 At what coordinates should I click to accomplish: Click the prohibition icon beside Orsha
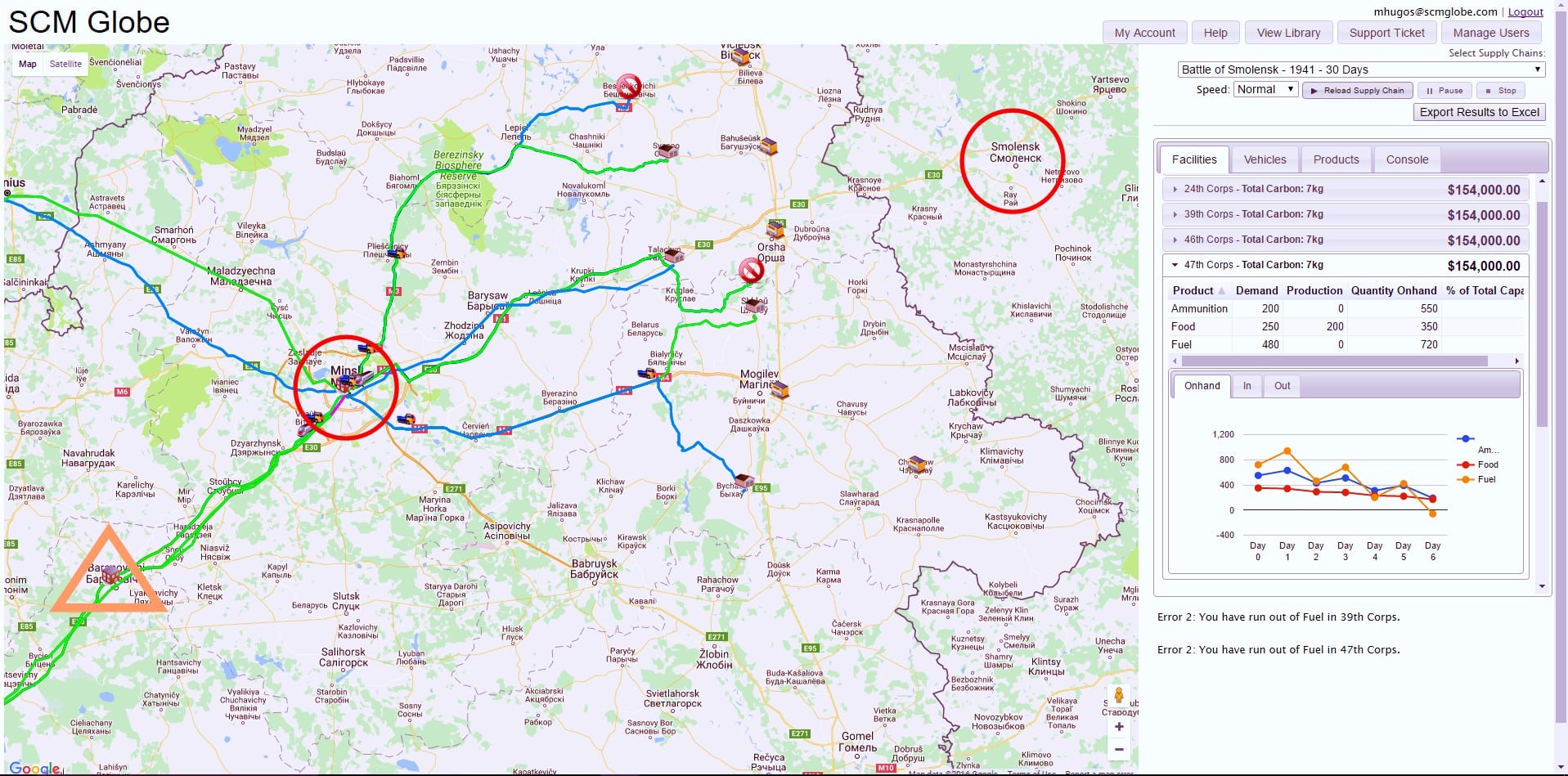tap(751, 271)
